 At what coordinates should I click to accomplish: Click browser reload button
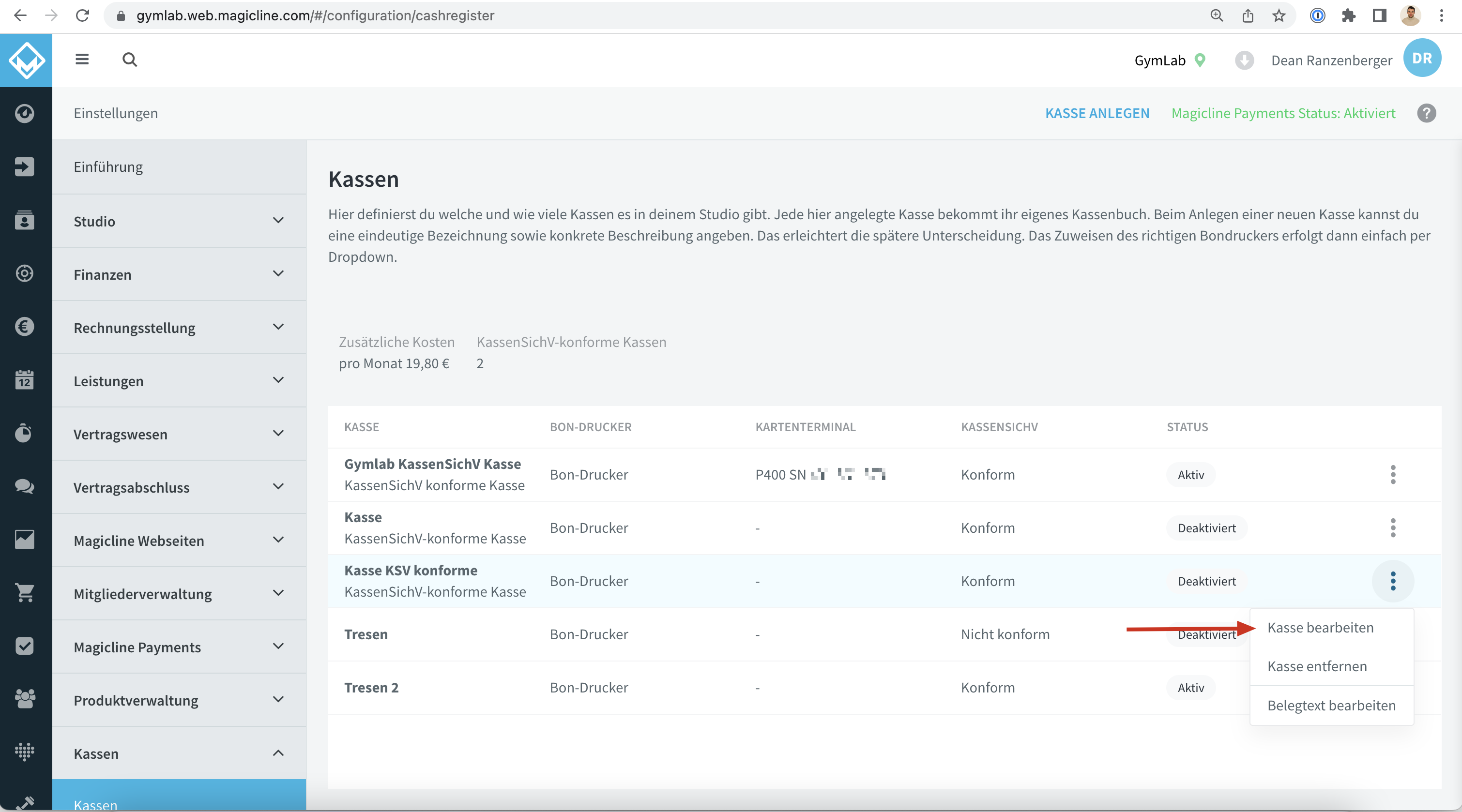pos(83,15)
